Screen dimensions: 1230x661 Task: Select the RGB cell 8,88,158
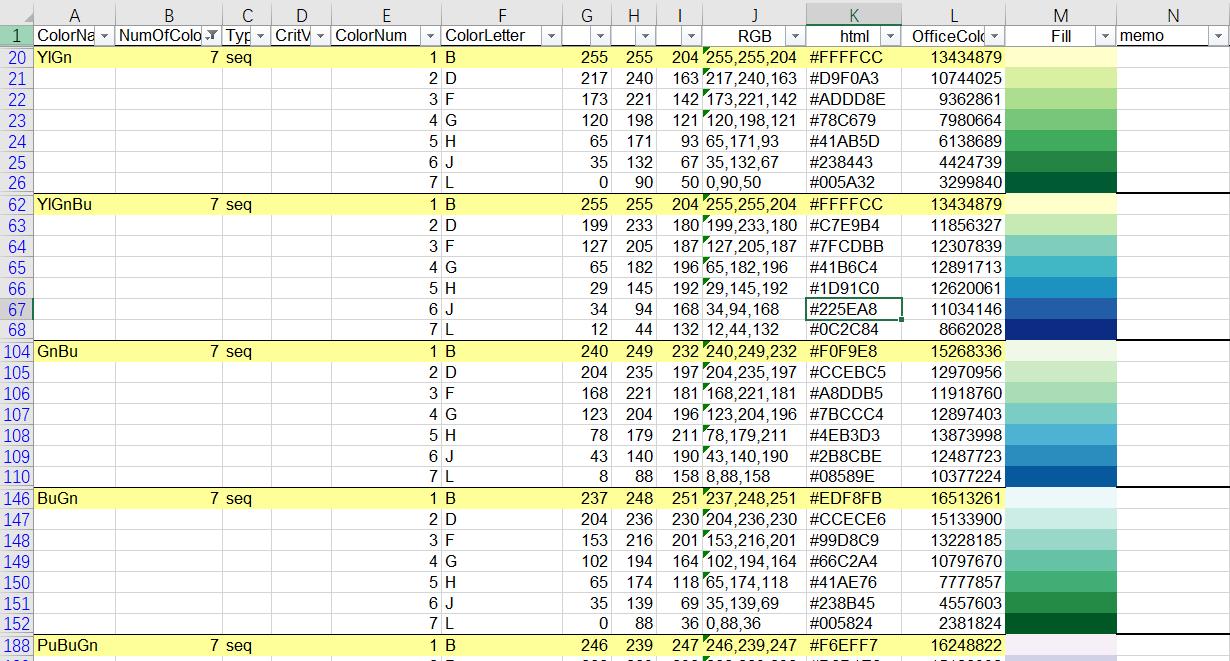(754, 477)
